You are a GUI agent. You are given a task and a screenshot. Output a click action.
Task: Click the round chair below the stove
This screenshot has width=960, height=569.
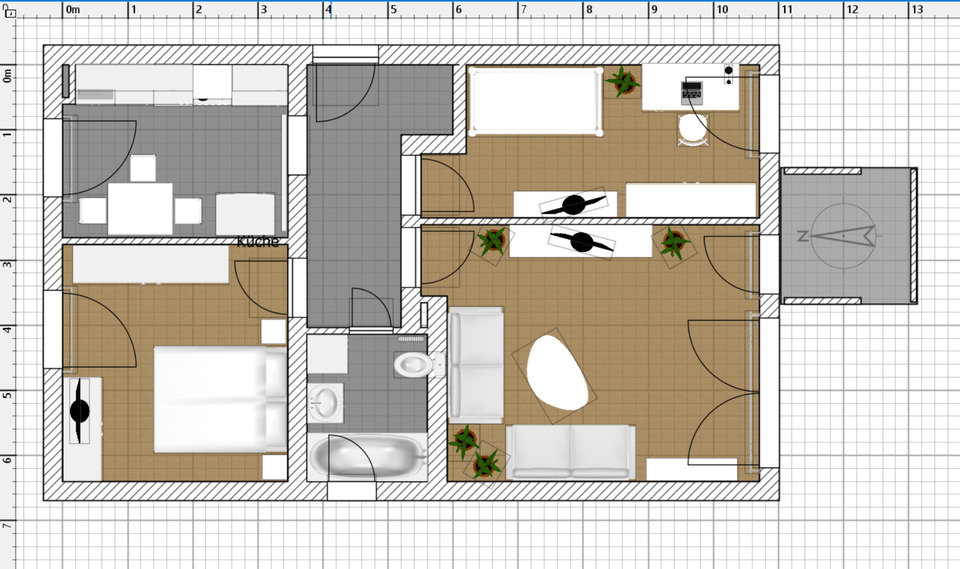(692, 129)
